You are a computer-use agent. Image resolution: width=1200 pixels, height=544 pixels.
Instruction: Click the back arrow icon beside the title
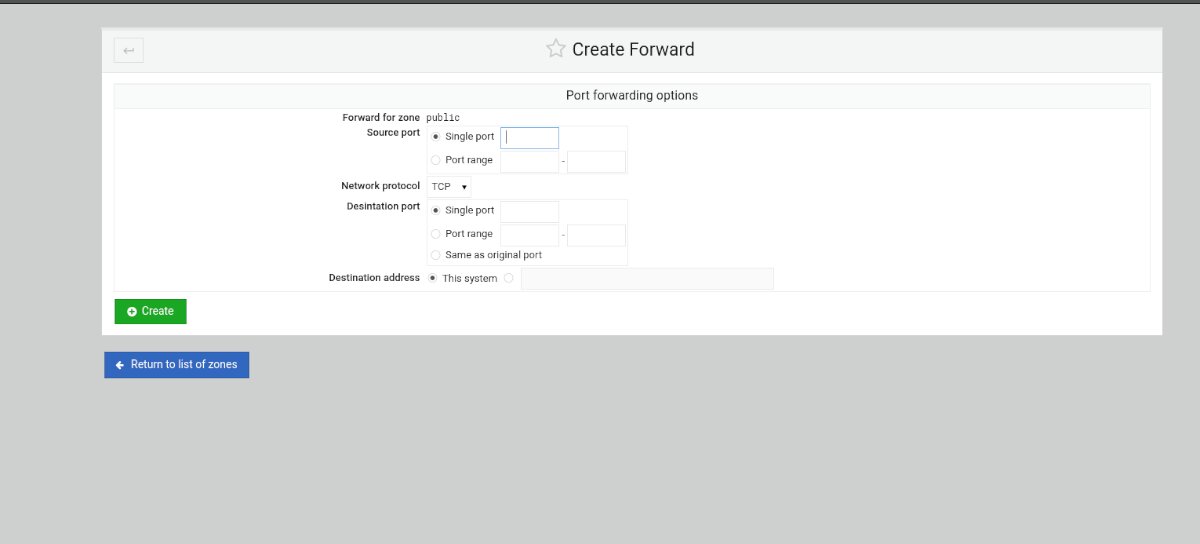tap(129, 50)
